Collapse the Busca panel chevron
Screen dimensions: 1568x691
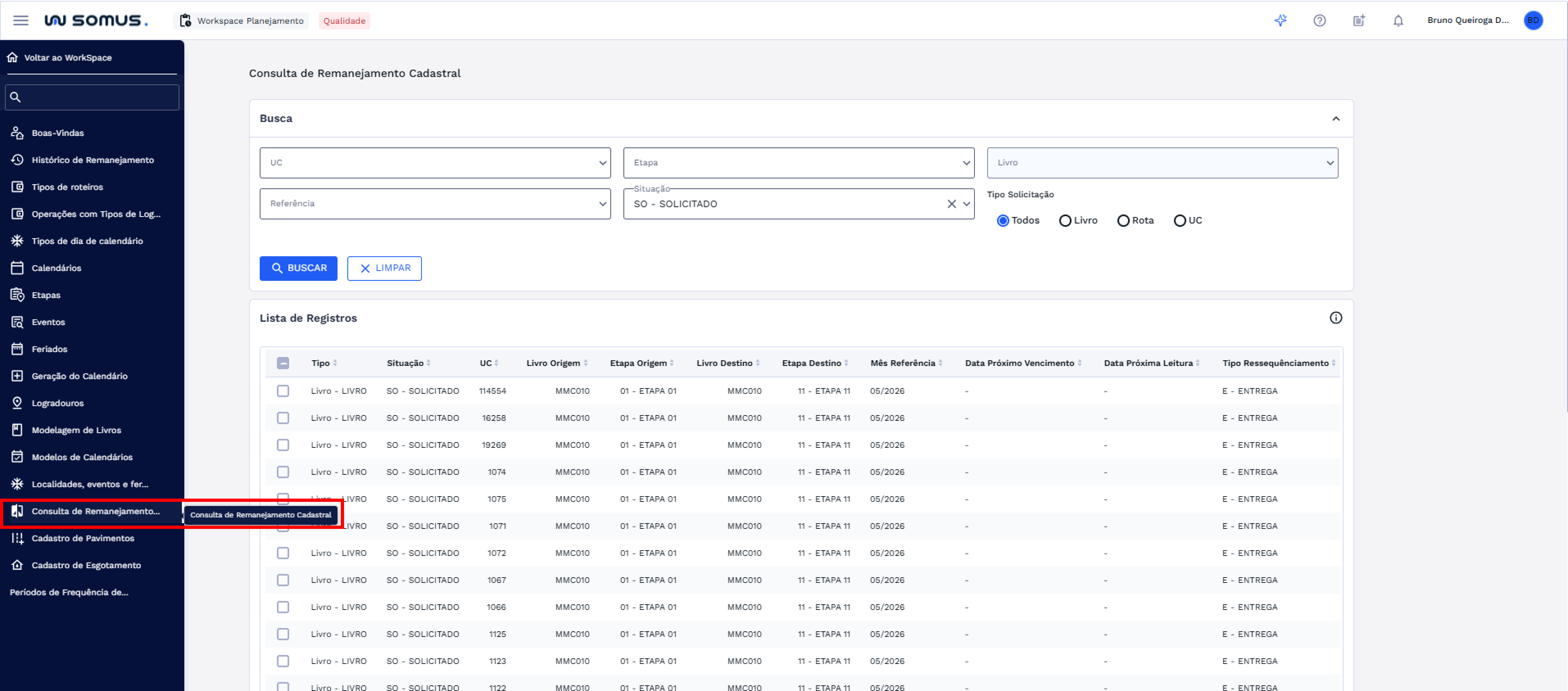pyautogui.click(x=1336, y=119)
